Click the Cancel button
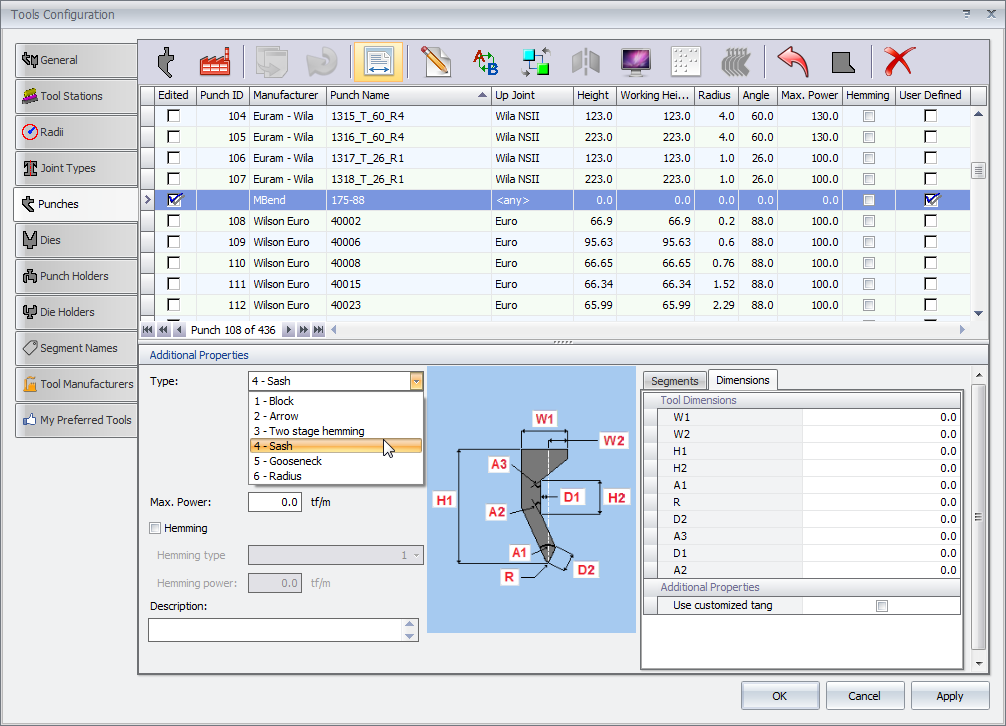This screenshot has width=1006, height=726. (x=865, y=696)
